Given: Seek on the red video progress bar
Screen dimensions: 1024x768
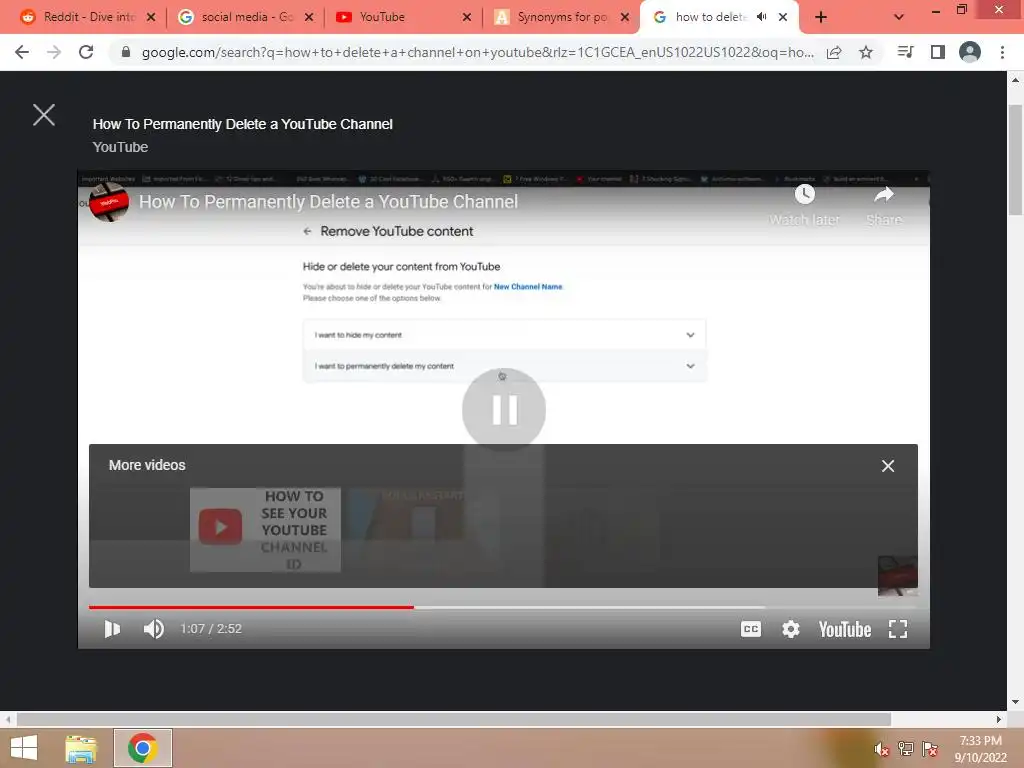Looking at the screenshot, I should pyautogui.click(x=251, y=607).
